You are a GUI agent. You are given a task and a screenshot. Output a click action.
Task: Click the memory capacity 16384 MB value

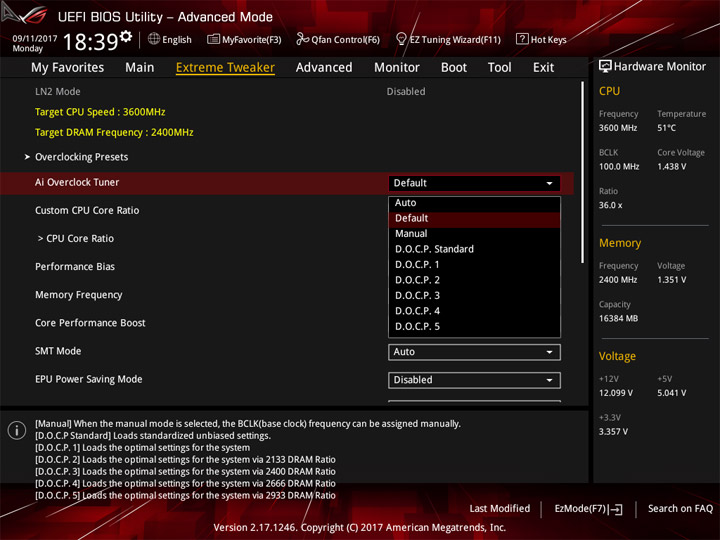(x=619, y=319)
